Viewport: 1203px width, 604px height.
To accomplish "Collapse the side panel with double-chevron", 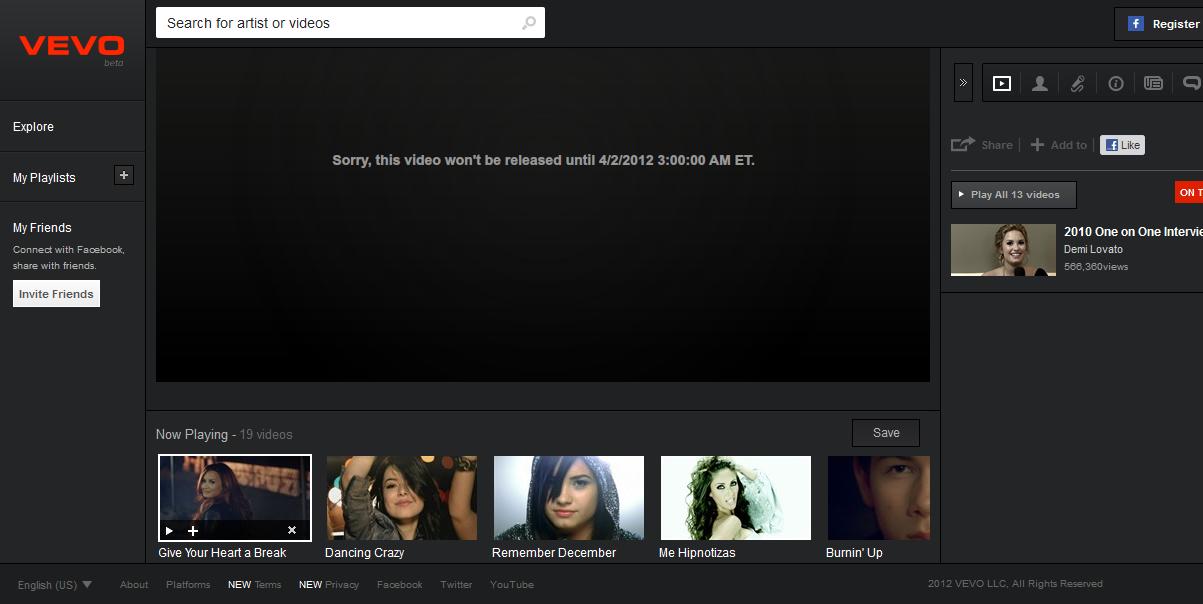I will pos(963,83).
